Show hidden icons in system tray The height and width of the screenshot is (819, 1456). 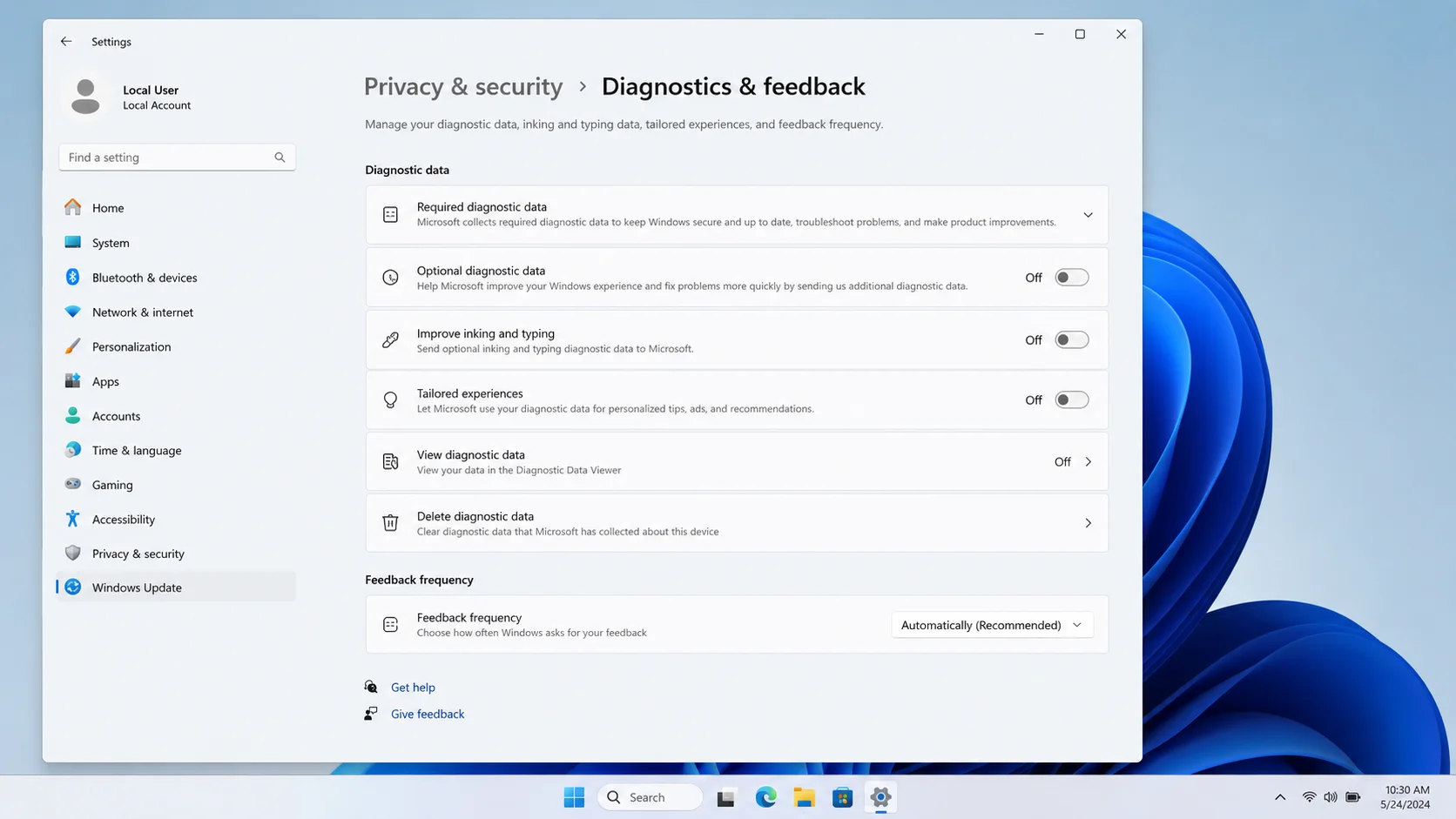1280,797
